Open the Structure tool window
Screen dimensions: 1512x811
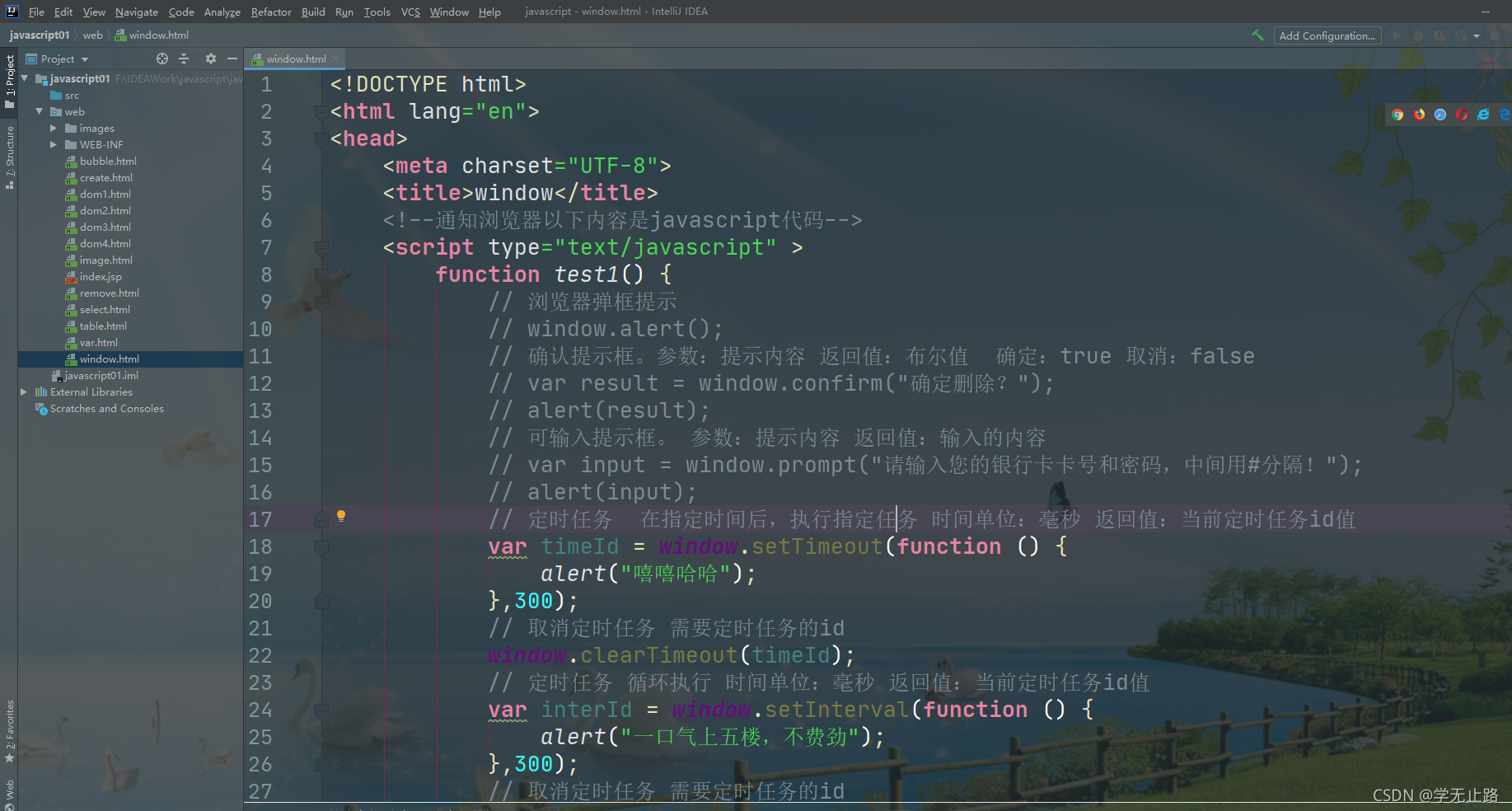(x=10, y=157)
